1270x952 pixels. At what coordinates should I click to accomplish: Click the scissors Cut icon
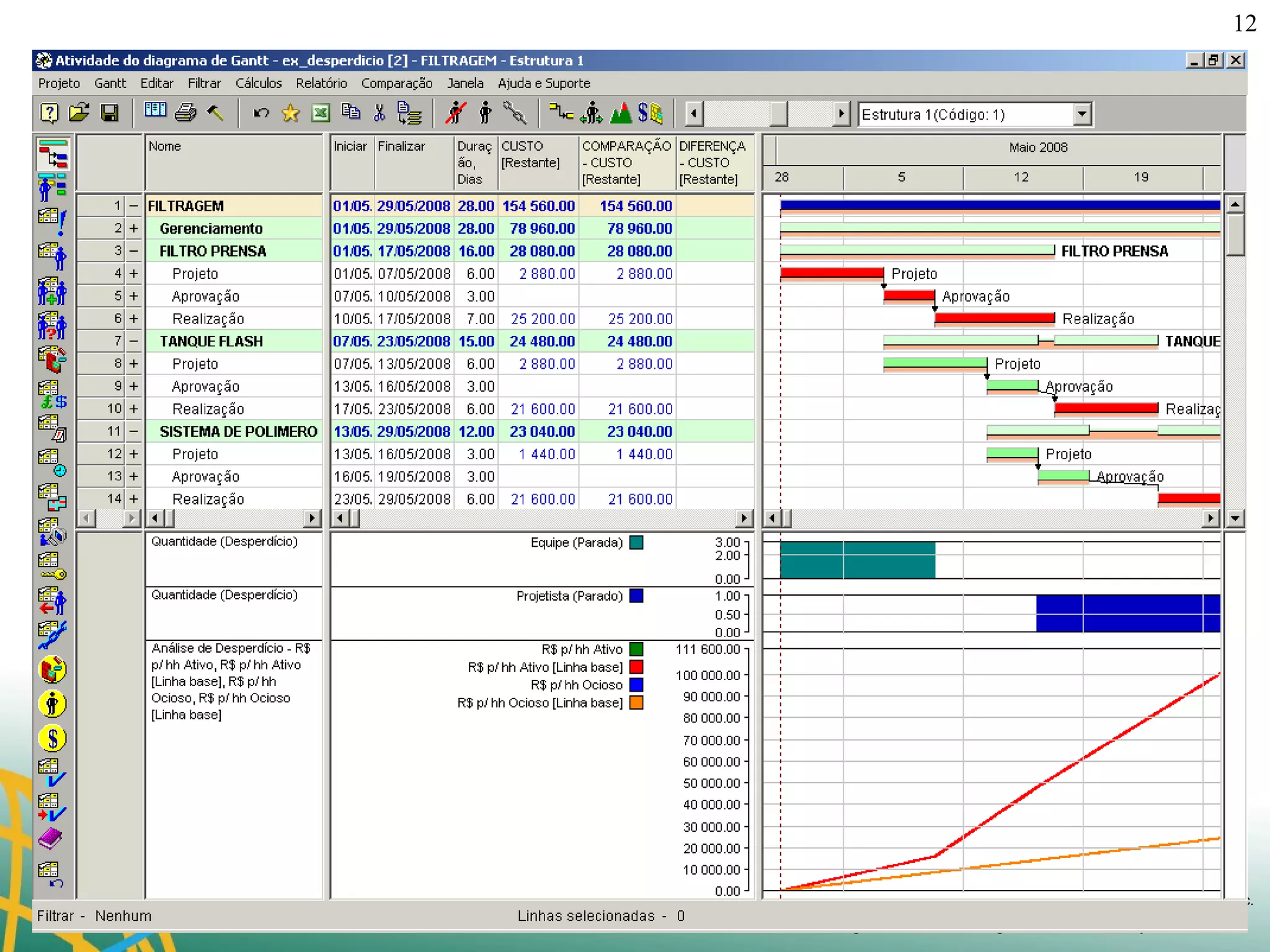(380, 113)
